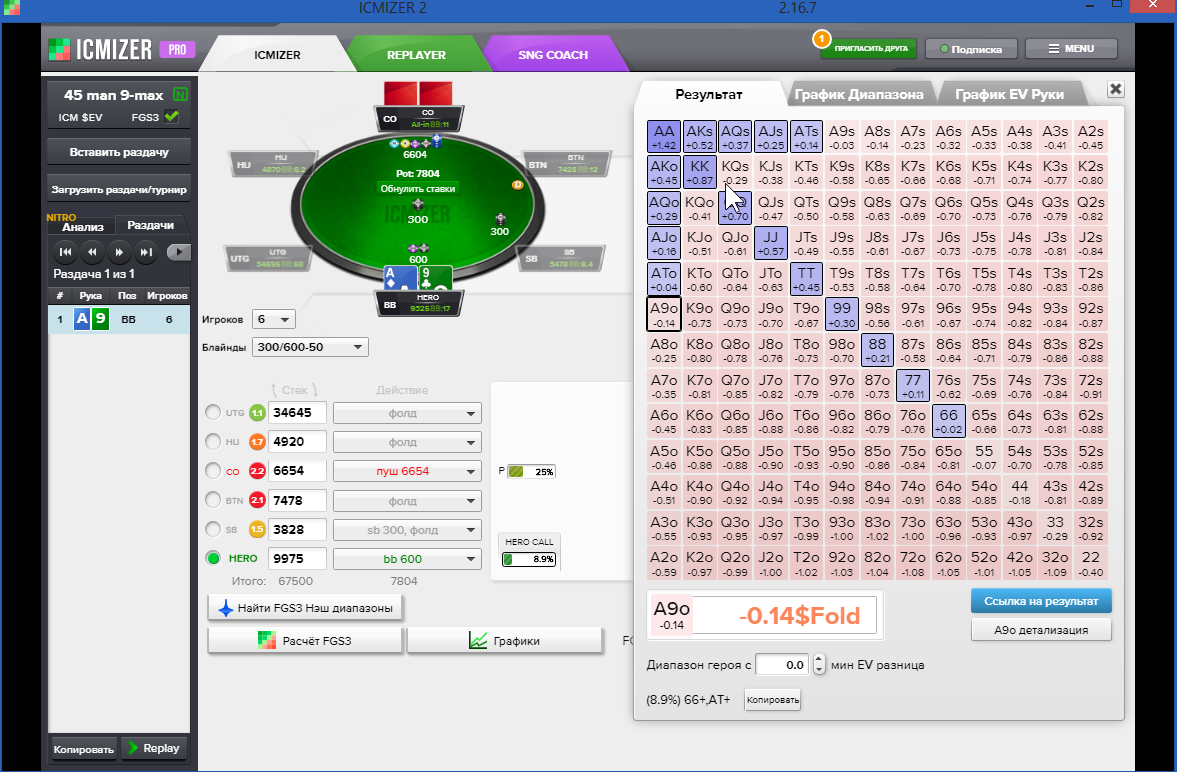Click the CO 2.2 stack badge

tap(257, 471)
